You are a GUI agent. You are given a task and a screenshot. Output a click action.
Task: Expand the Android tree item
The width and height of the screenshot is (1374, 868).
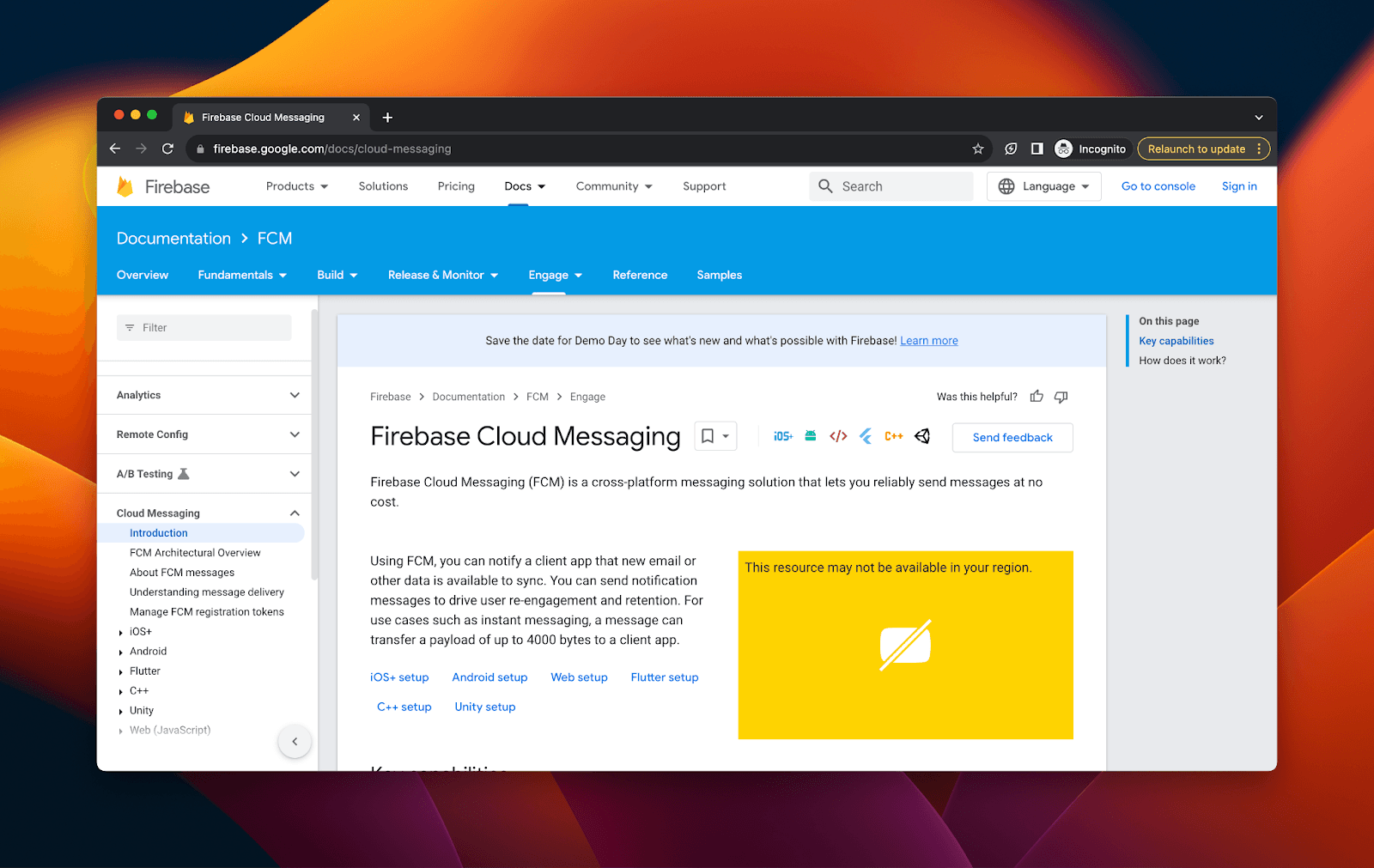(x=120, y=653)
